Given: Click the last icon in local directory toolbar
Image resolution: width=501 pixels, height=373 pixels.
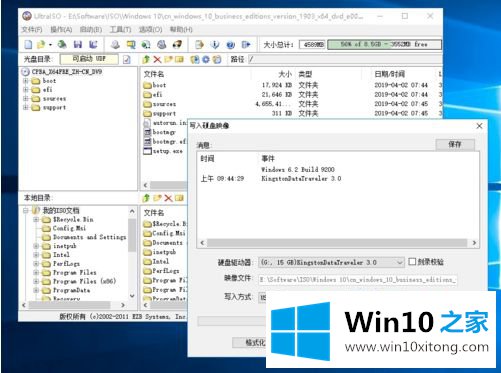Looking at the screenshot, I should tap(180, 198).
